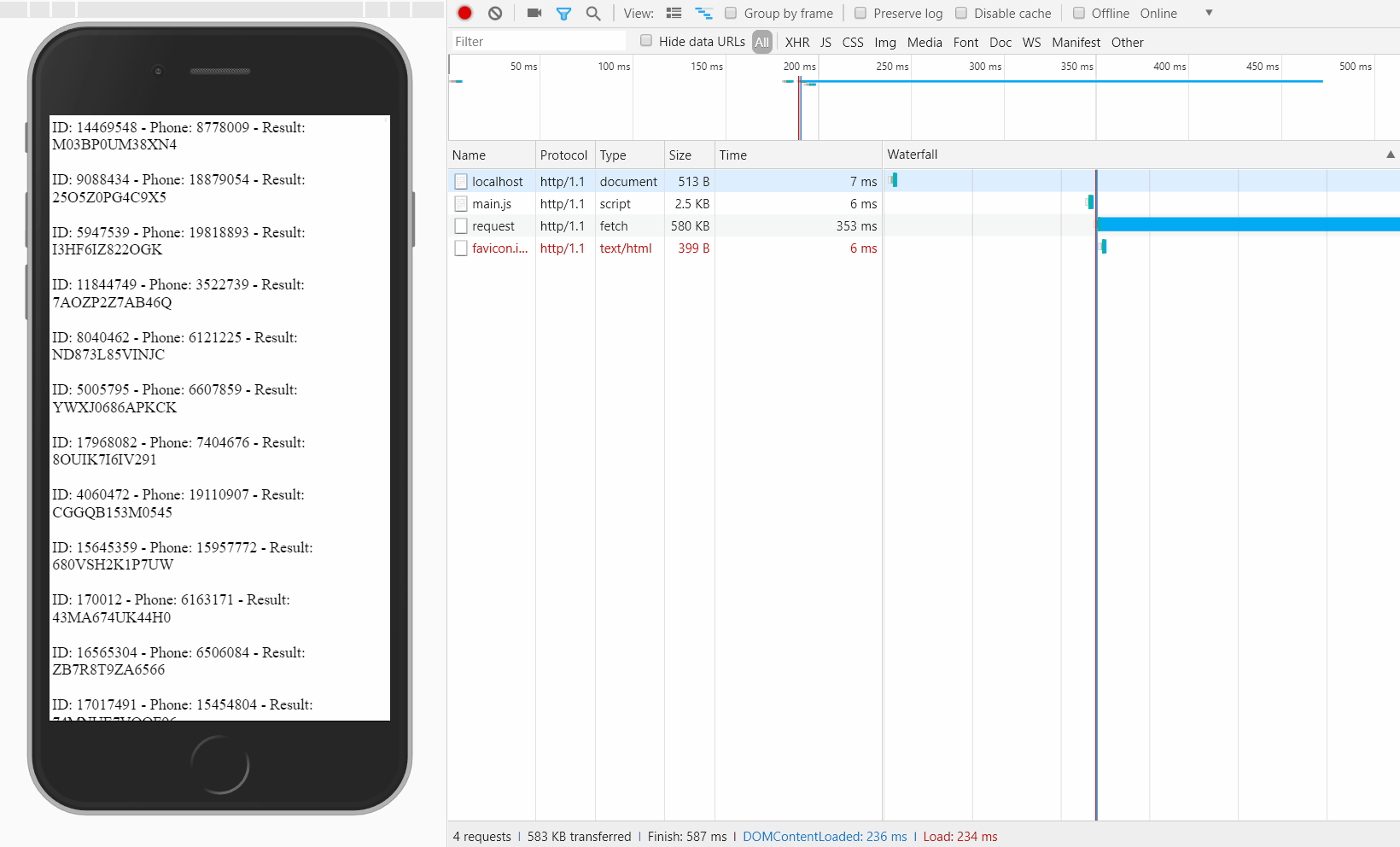The image size is (1400, 847).
Task: Enable the Preserve log checkbox
Action: tap(860, 14)
